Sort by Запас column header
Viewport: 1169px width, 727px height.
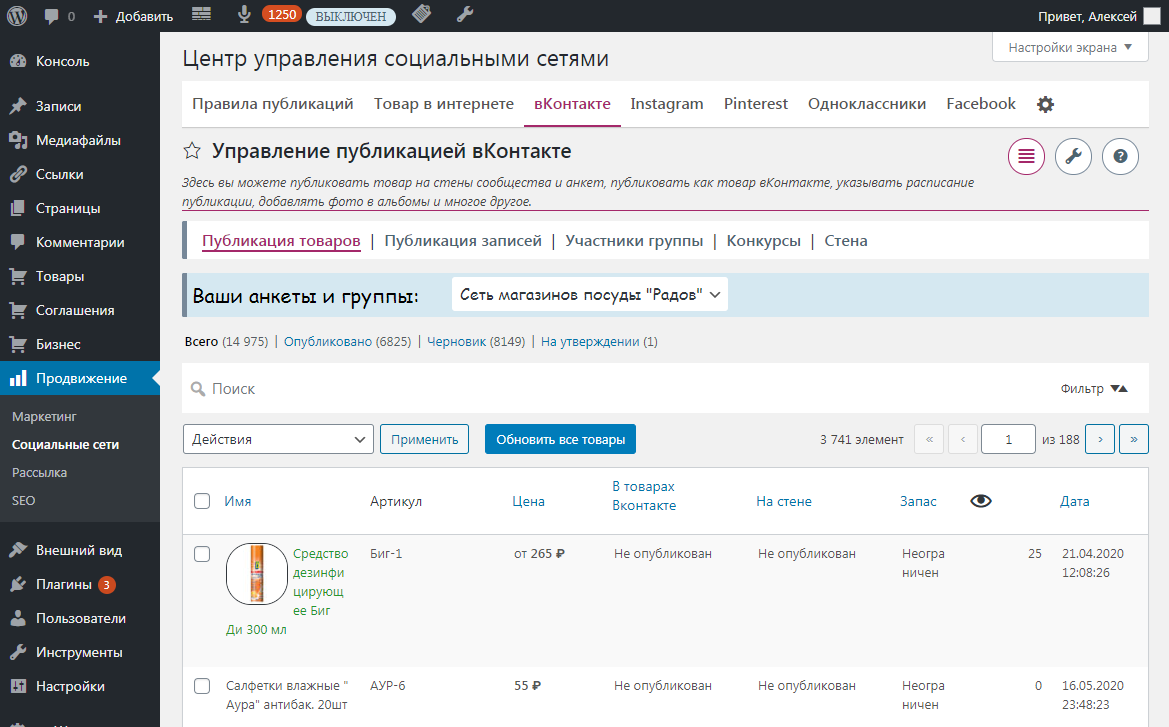[x=918, y=501]
